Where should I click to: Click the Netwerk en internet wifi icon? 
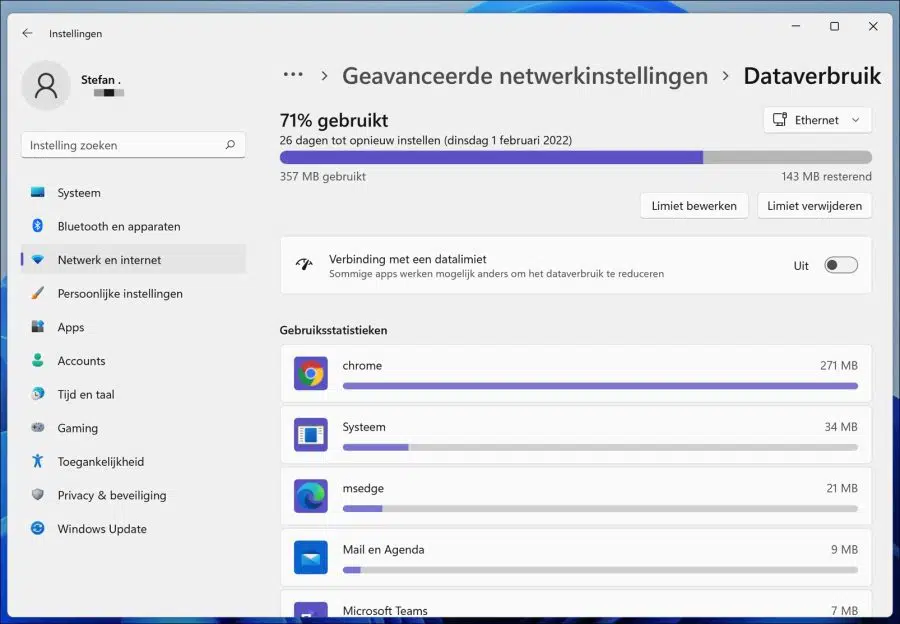pyautogui.click(x=38, y=259)
